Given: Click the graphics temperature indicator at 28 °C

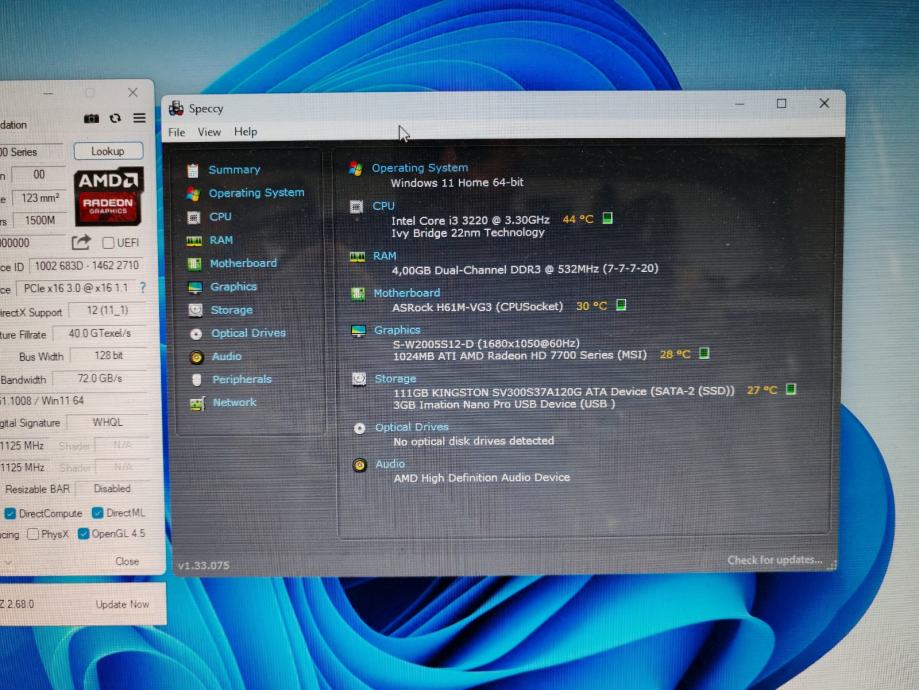Looking at the screenshot, I should point(704,354).
